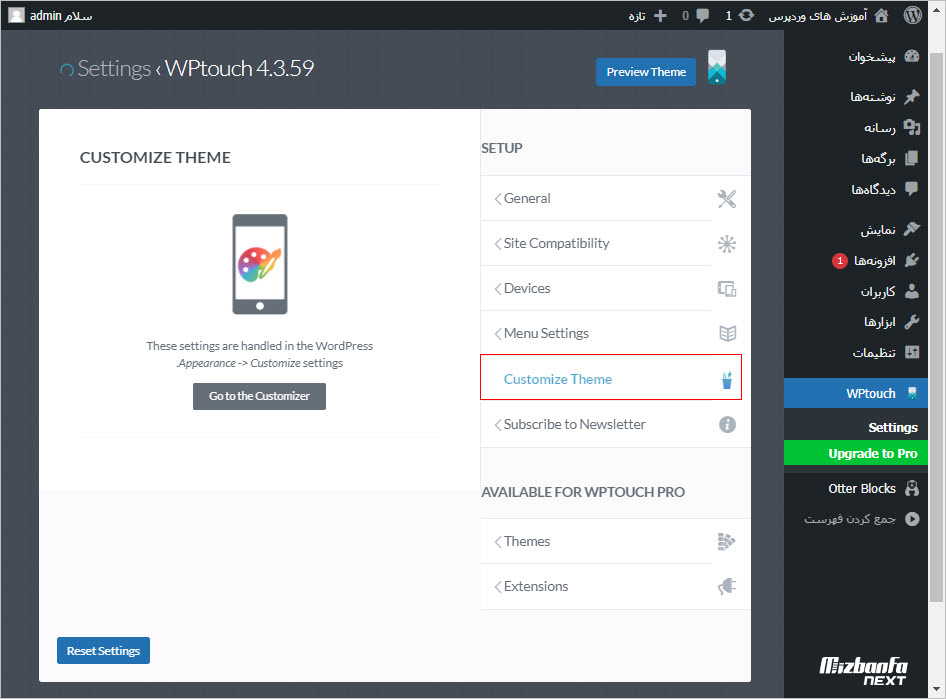Image resolution: width=946 pixels, height=699 pixels.
Task: Click the collapse menu arrow icon
Action: coord(912,519)
